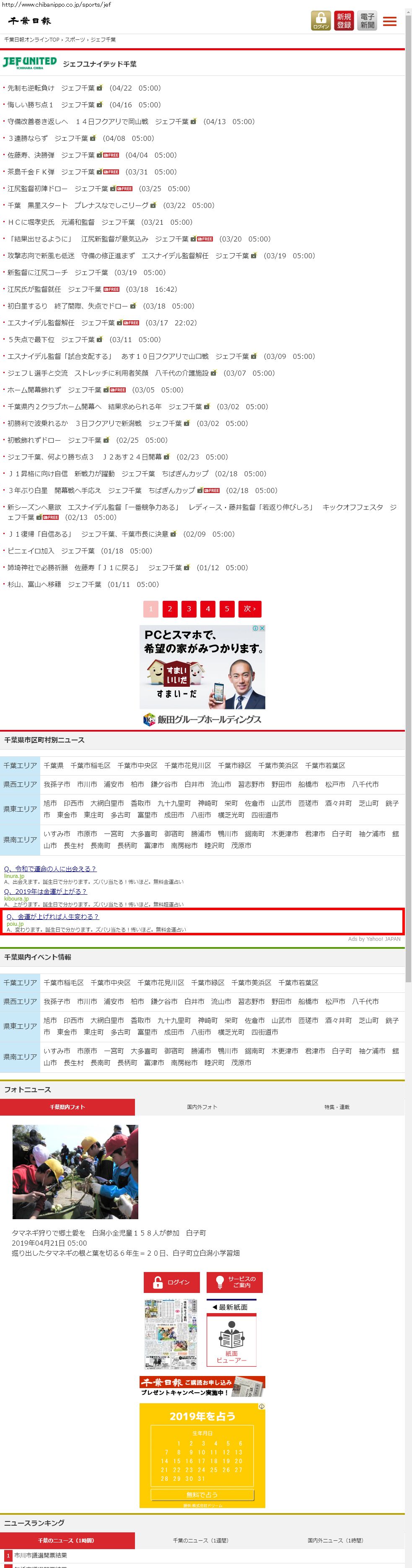Click いすみ市 in city news section

pos(57,834)
